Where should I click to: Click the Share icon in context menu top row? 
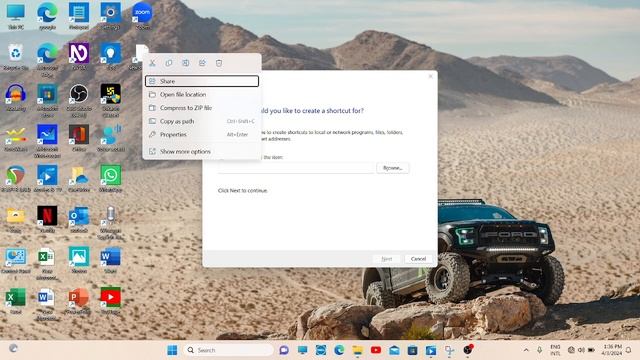tap(202, 63)
